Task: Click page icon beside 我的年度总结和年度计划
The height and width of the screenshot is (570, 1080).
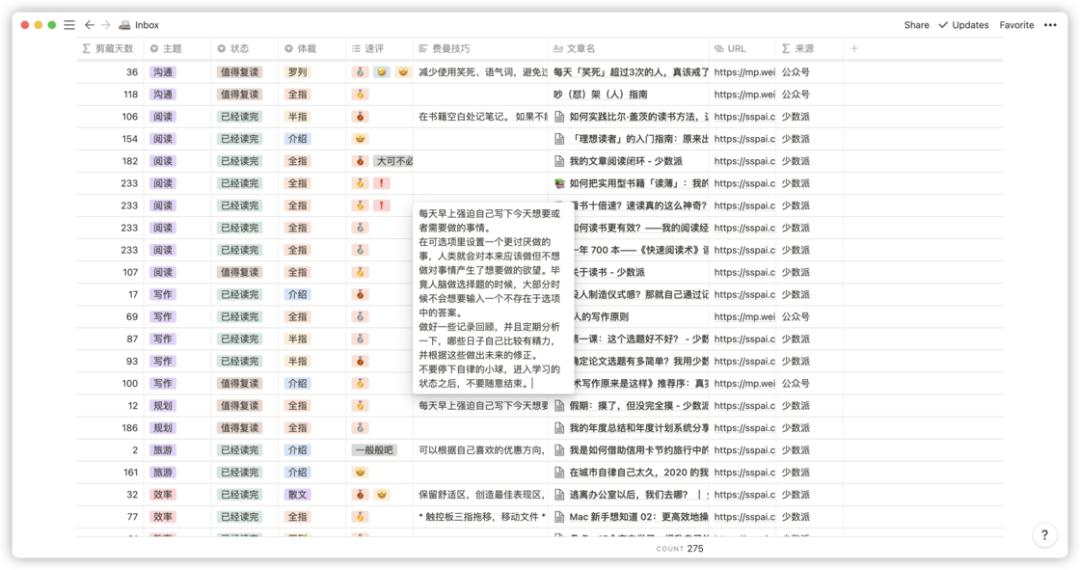Action: tap(560, 428)
